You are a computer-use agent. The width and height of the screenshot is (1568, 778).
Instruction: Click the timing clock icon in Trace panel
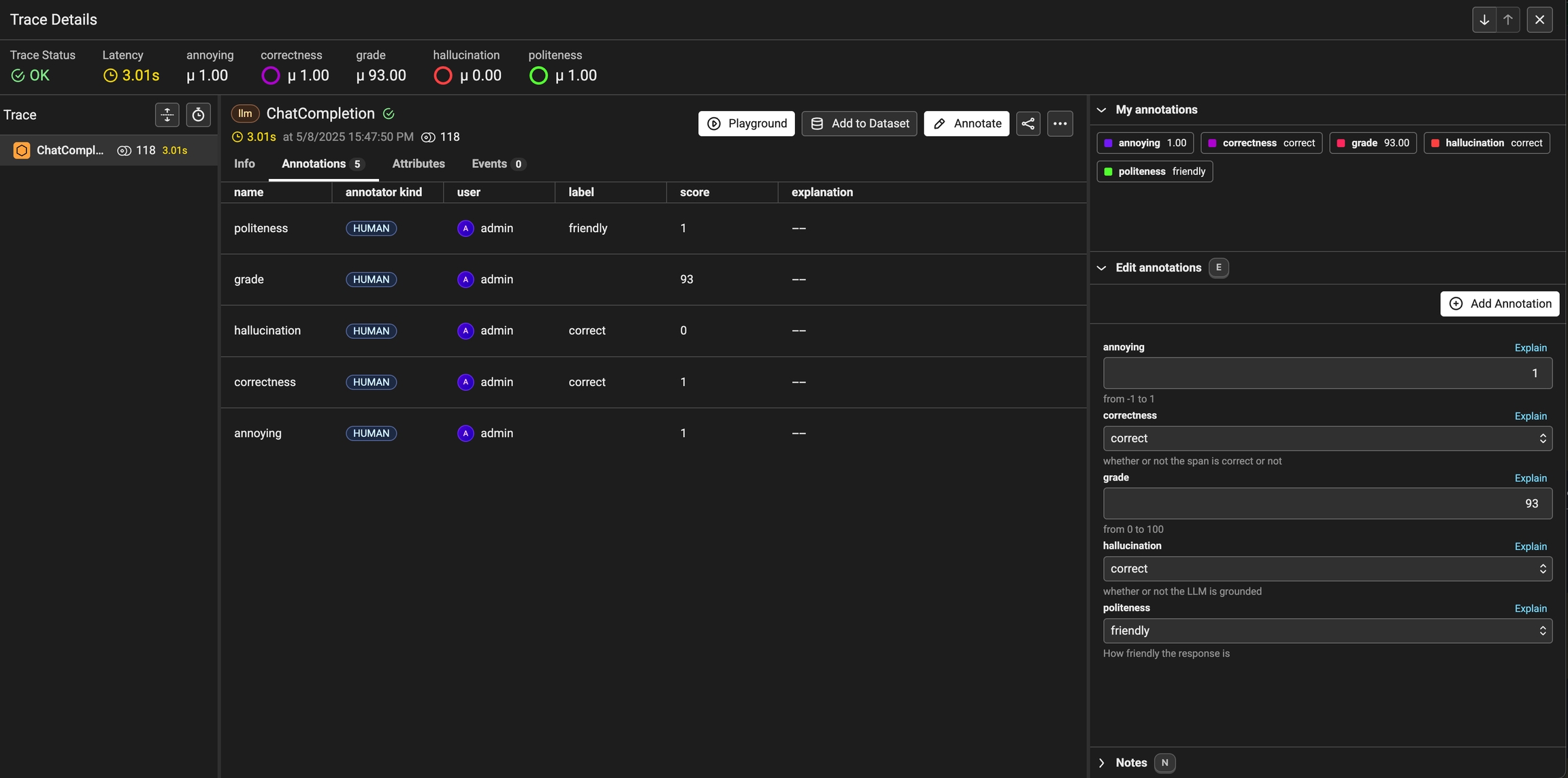point(198,115)
